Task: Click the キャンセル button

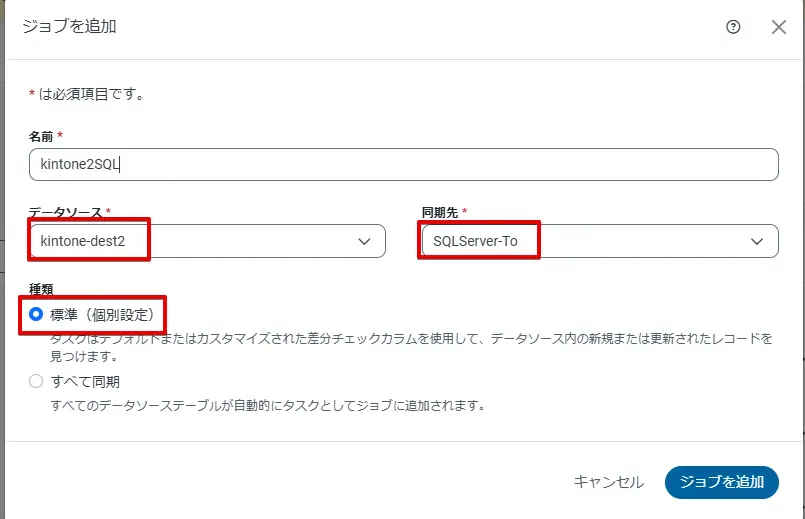Action: 608,482
